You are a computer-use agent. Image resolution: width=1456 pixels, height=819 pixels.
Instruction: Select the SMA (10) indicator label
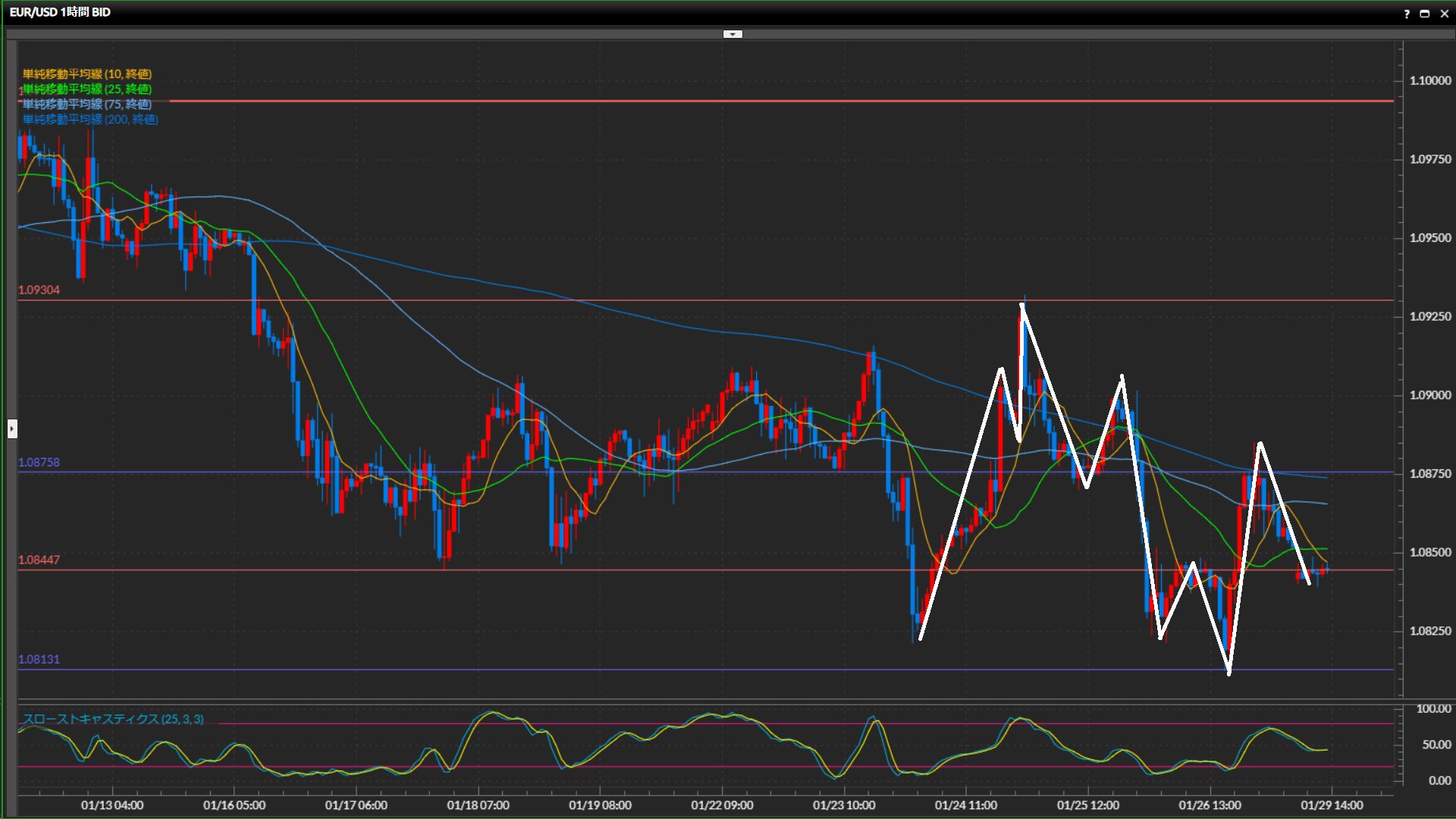87,74
